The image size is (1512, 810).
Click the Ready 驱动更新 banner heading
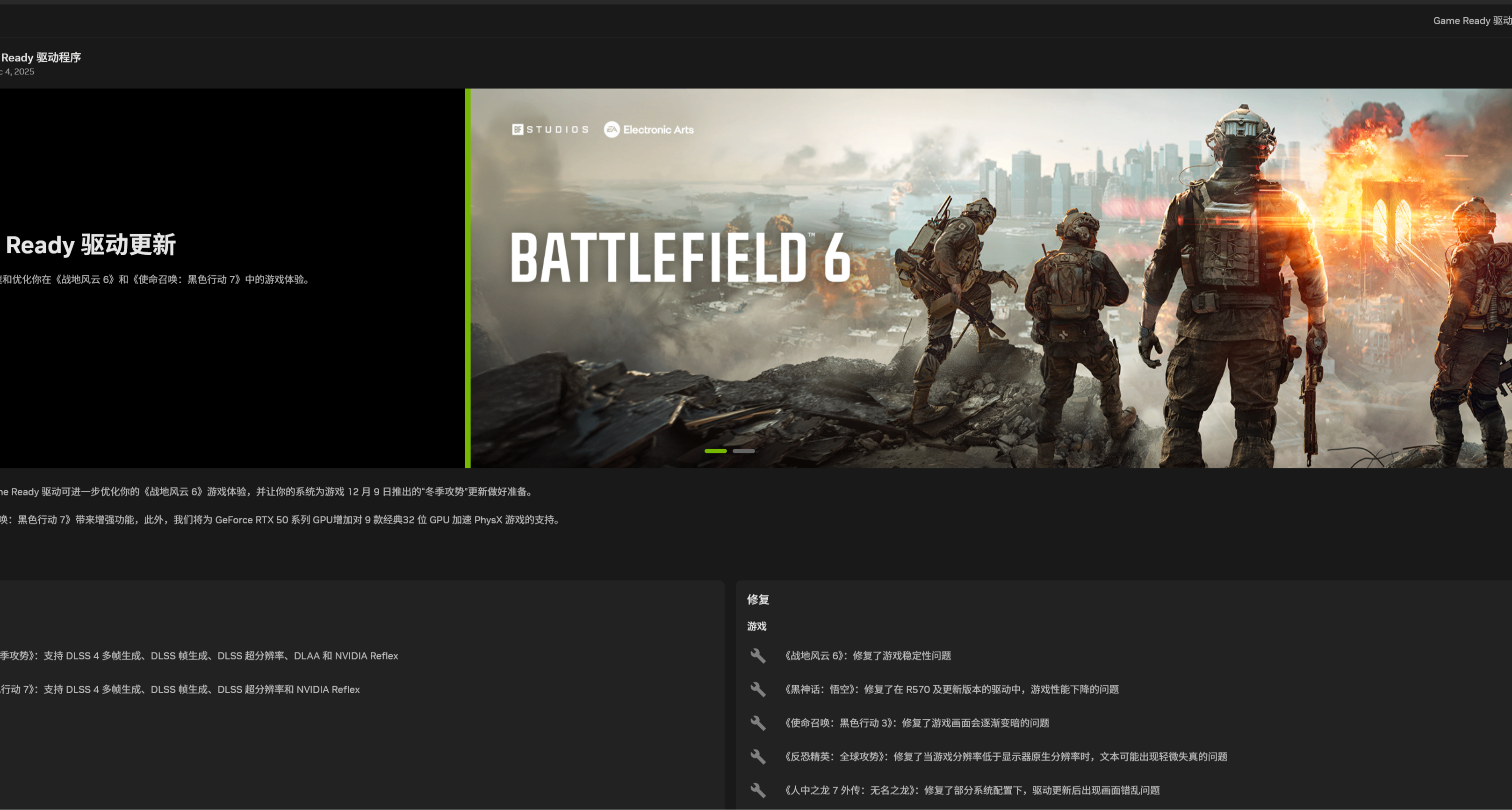[x=90, y=245]
